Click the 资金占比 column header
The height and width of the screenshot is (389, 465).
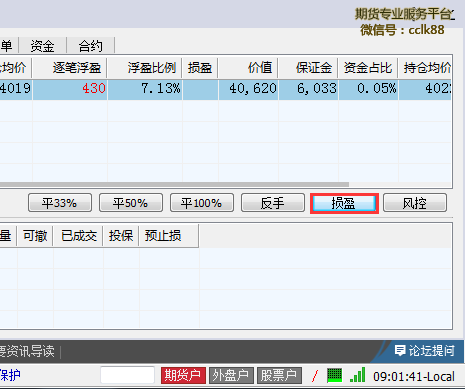[368, 68]
